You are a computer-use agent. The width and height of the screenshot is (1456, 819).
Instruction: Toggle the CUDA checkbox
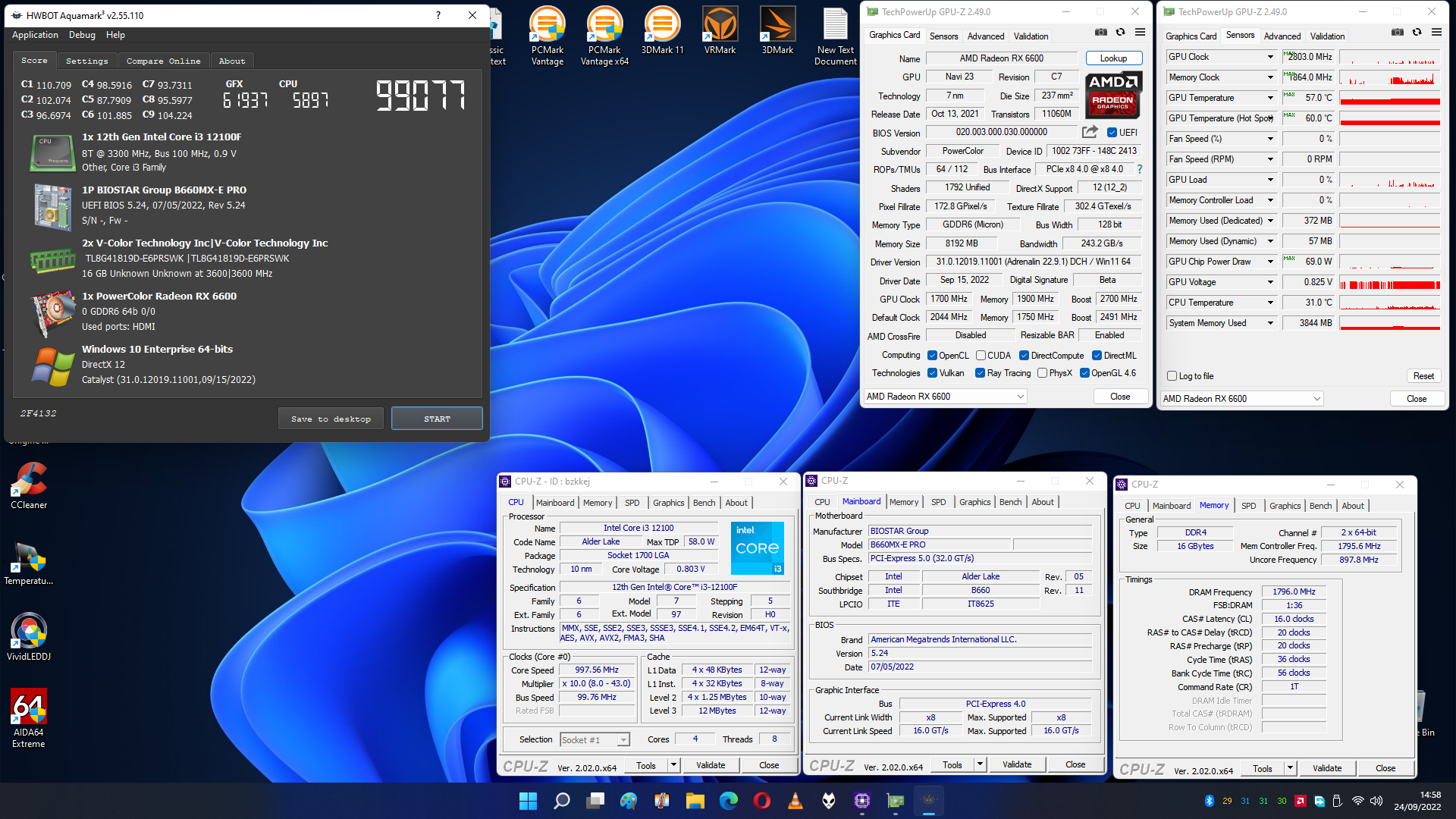[981, 356]
